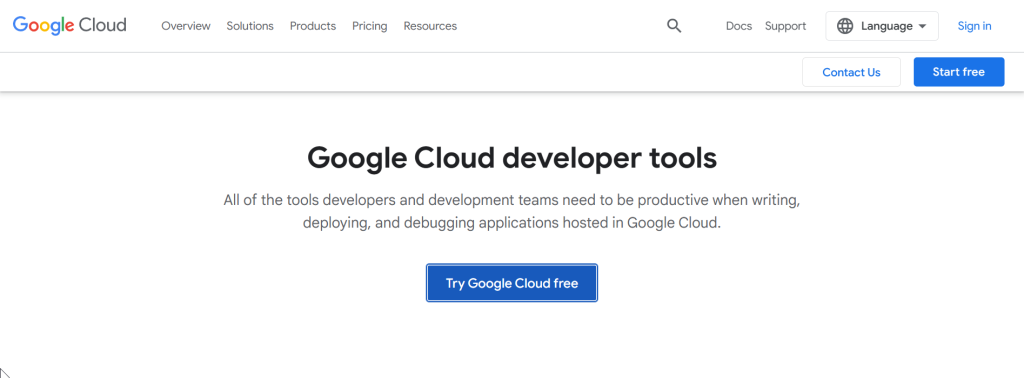Open the Support link
This screenshot has height=378, width=1024.
pos(786,26)
